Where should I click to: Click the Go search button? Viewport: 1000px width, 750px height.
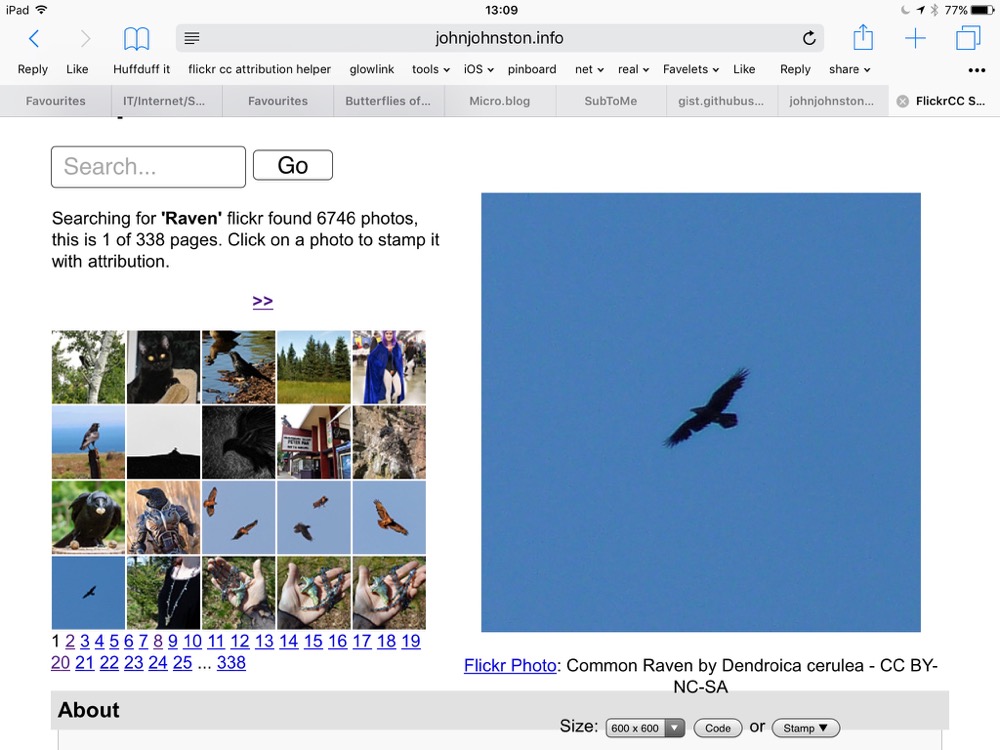click(x=293, y=165)
